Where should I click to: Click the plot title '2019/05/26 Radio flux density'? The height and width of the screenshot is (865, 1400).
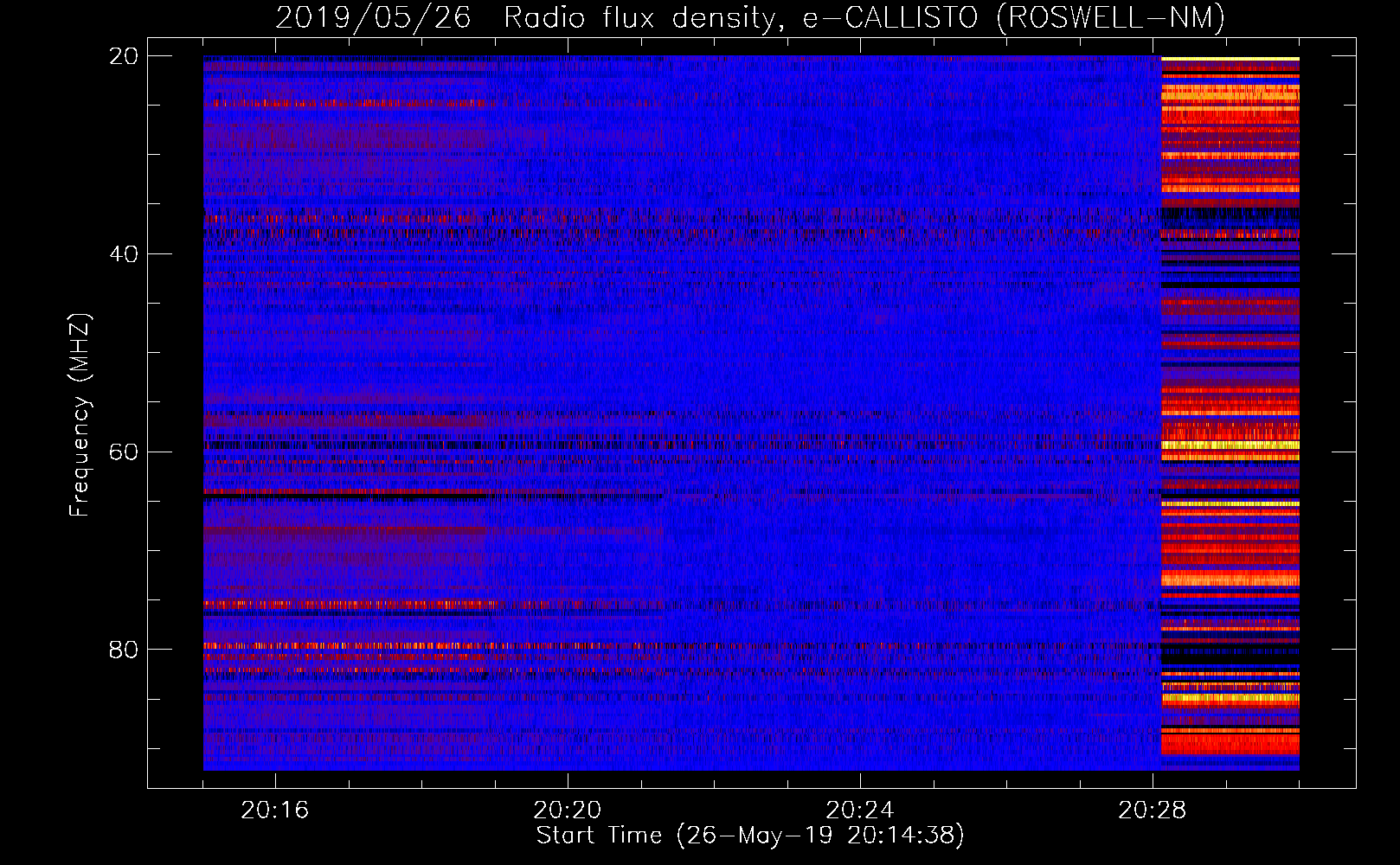click(530, 18)
